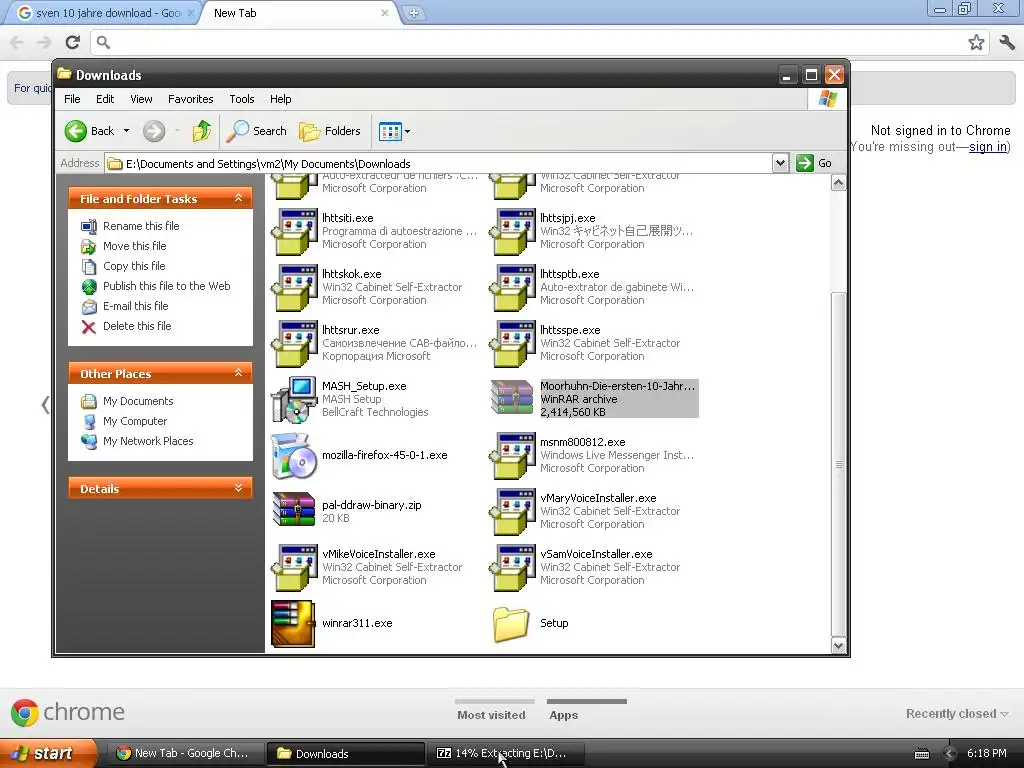Image resolution: width=1024 pixels, height=768 pixels.
Task: Open the Tools menu
Action: pos(242,99)
